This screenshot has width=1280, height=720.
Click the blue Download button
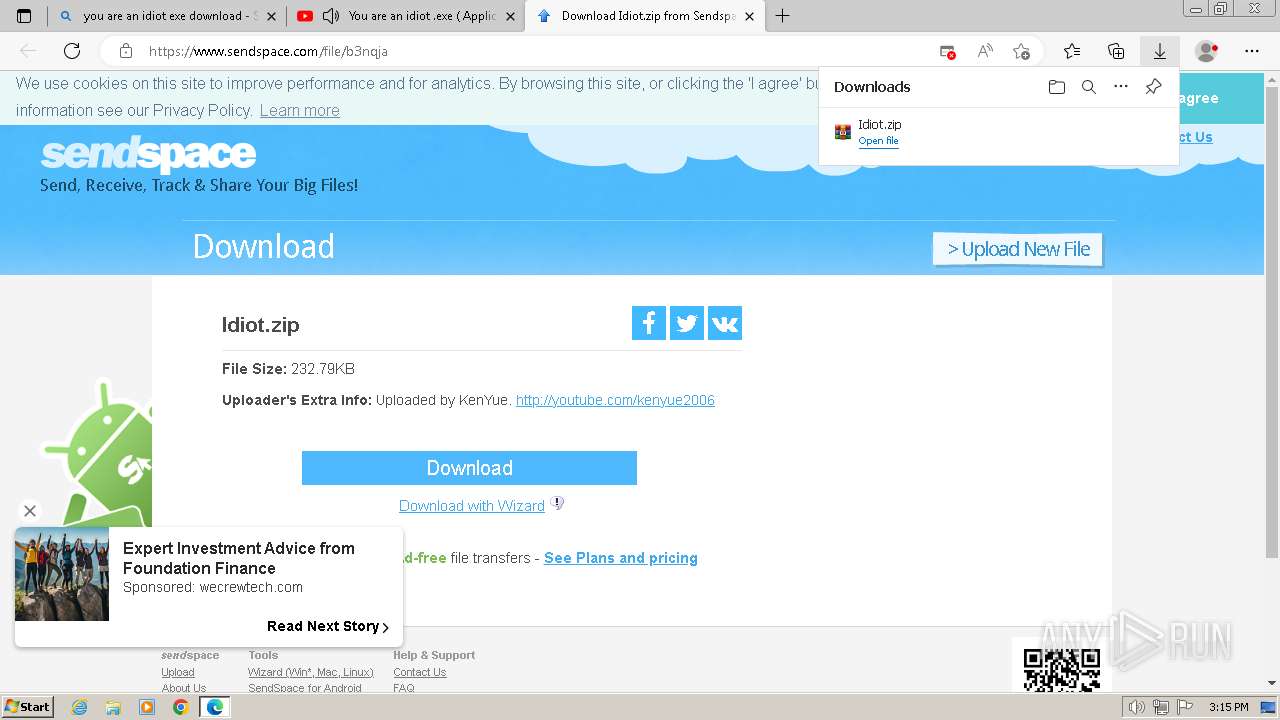tap(469, 468)
